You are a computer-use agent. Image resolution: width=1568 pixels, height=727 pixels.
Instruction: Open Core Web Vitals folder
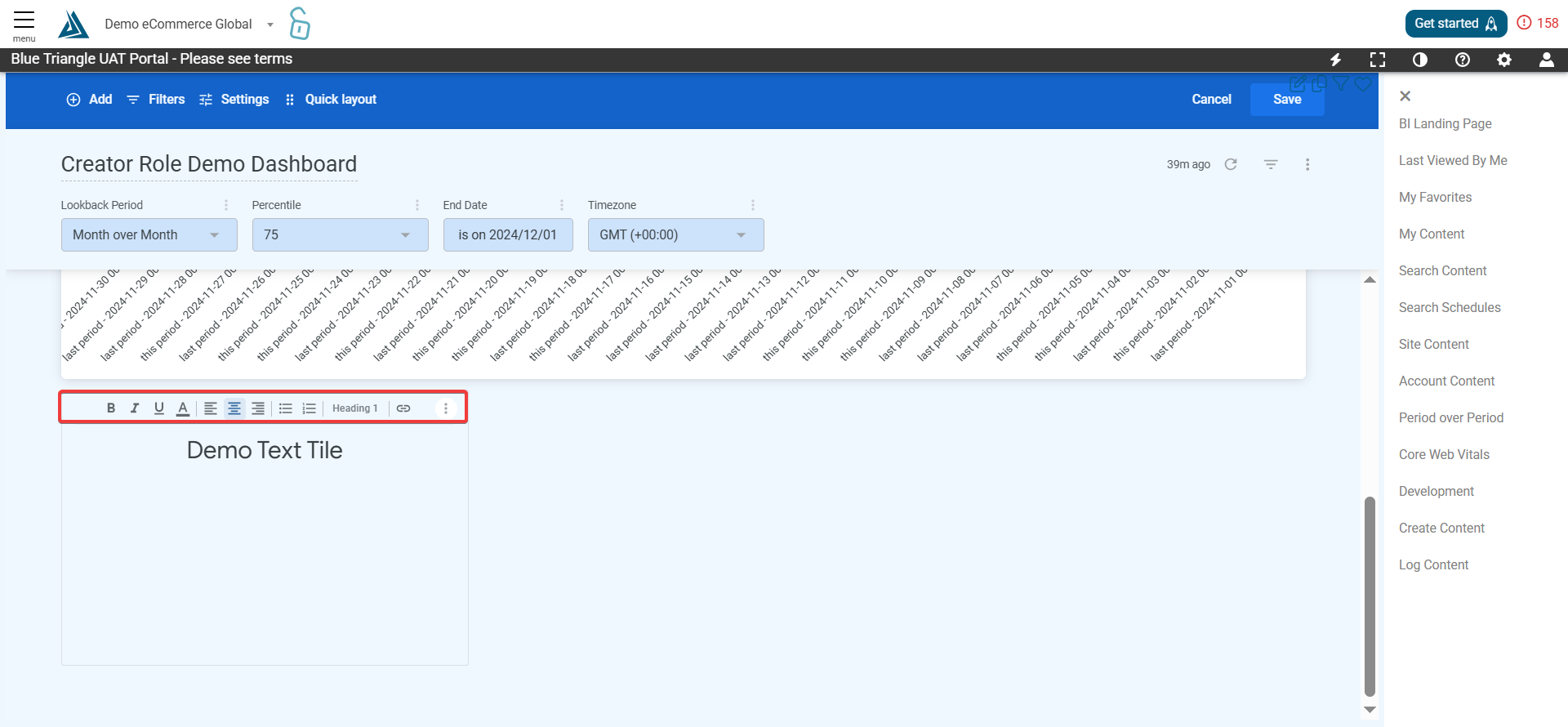click(1444, 455)
